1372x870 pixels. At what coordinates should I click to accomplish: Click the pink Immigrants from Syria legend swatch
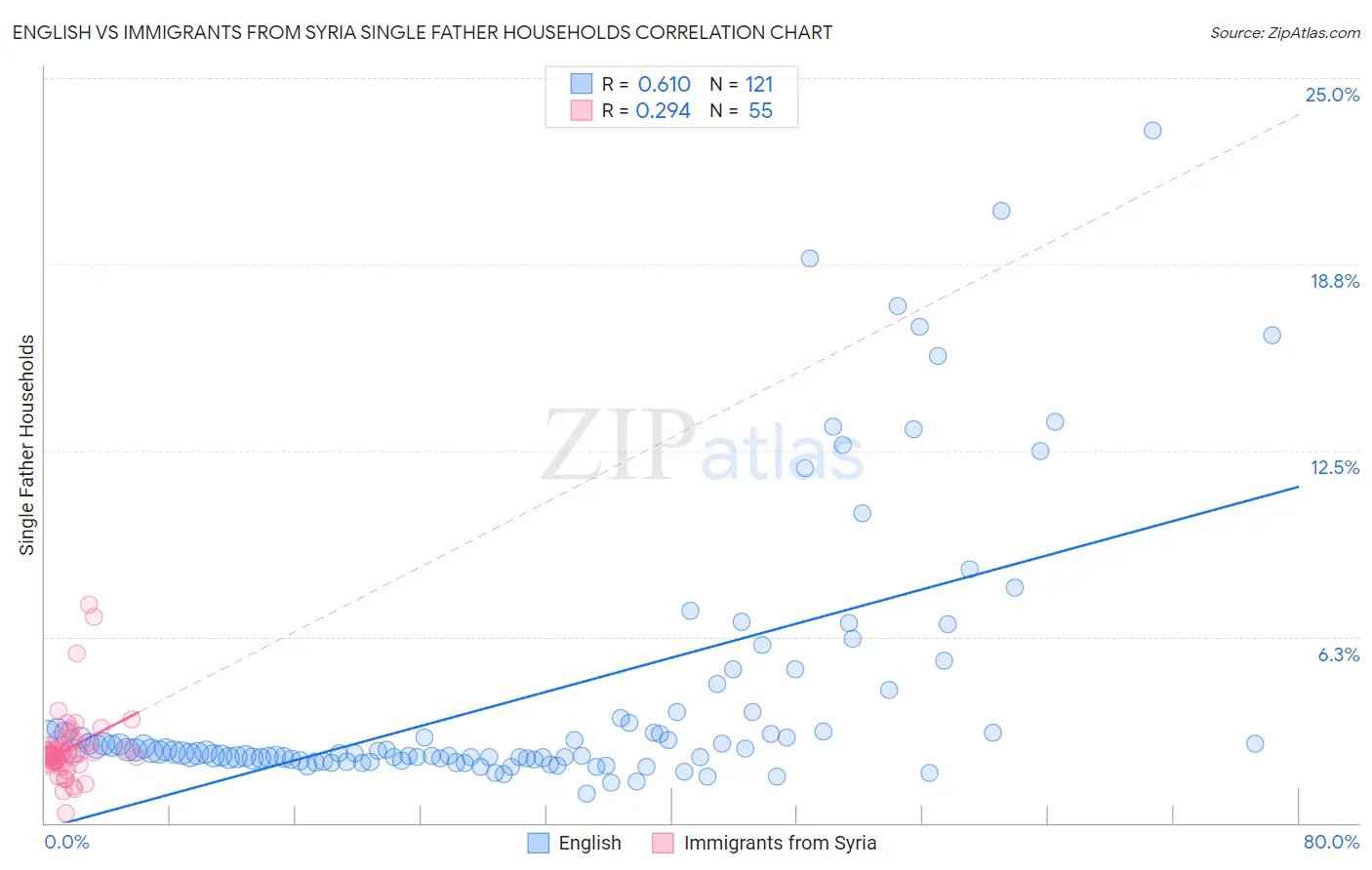663,843
